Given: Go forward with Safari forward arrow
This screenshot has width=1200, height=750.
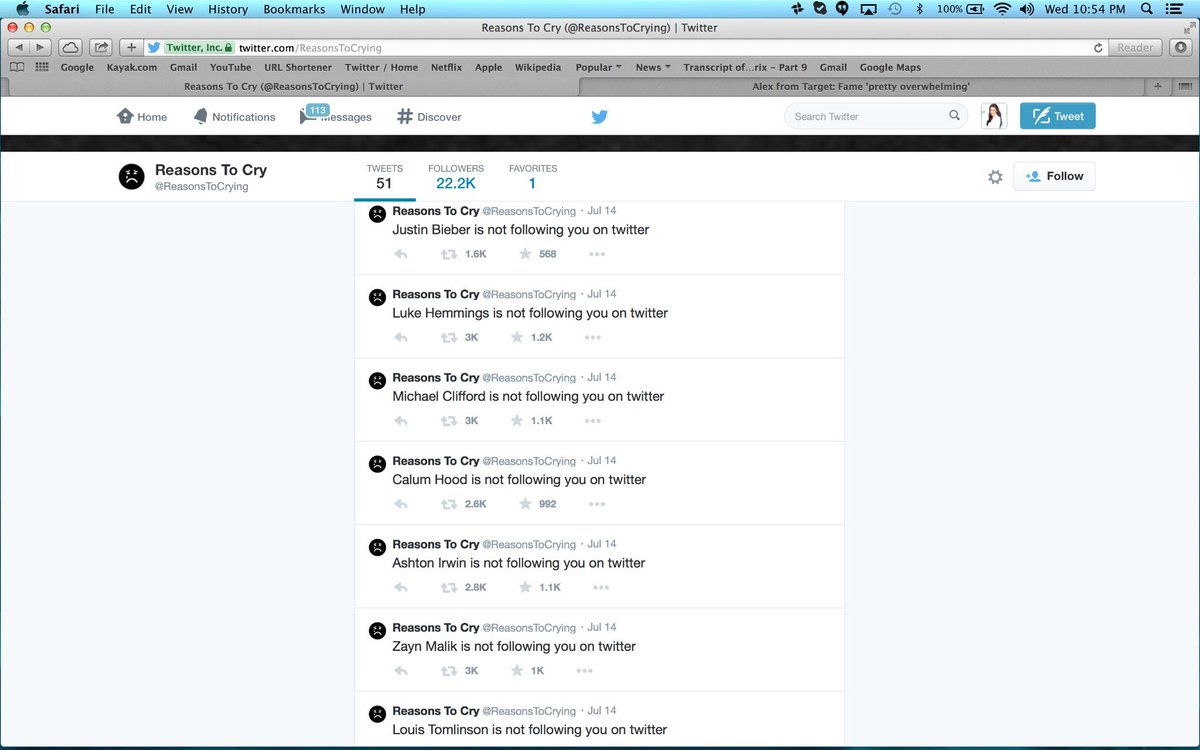Looking at the screenshot, I should coord(41,47).
